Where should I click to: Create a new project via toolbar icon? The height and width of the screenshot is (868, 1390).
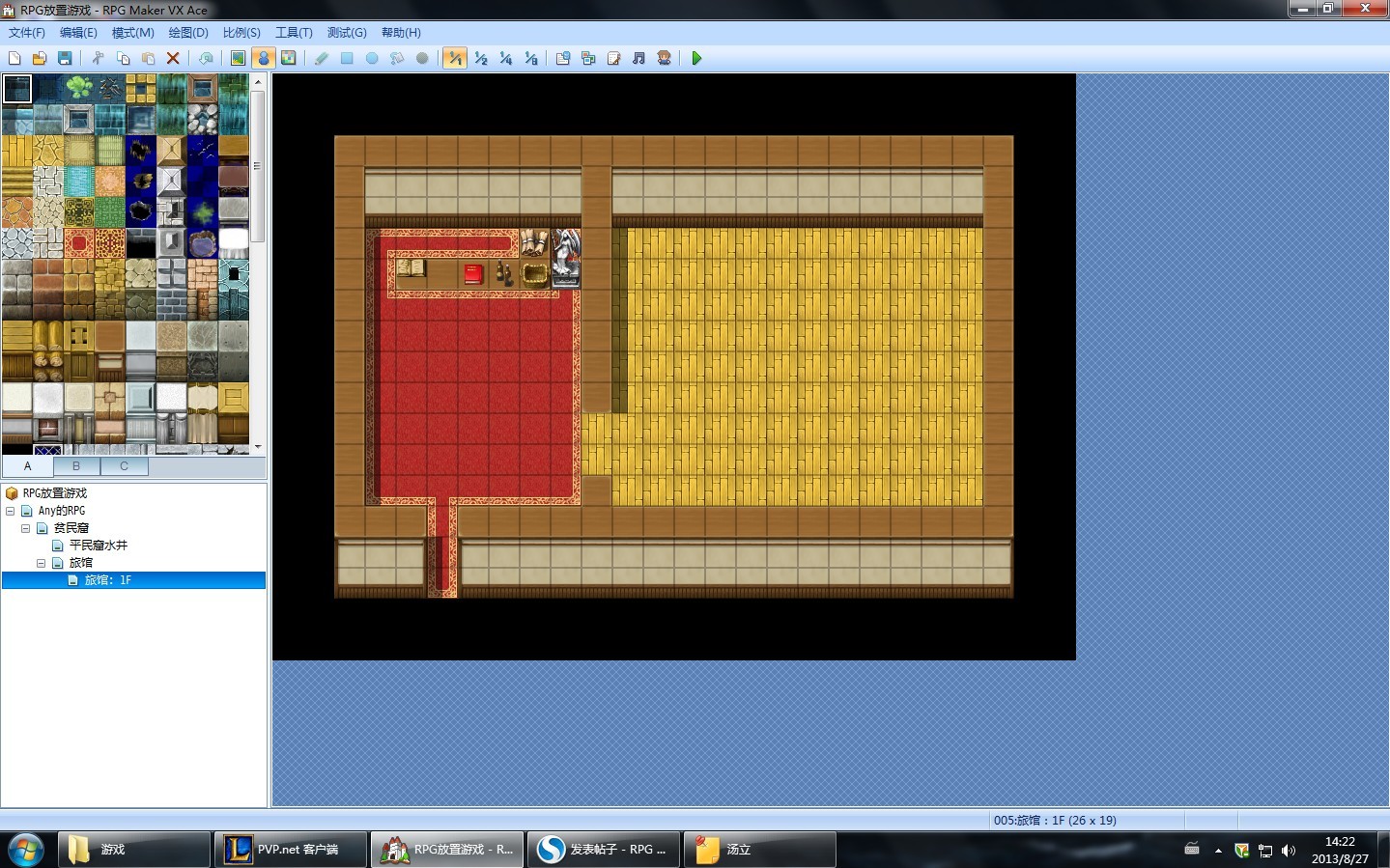14,59
